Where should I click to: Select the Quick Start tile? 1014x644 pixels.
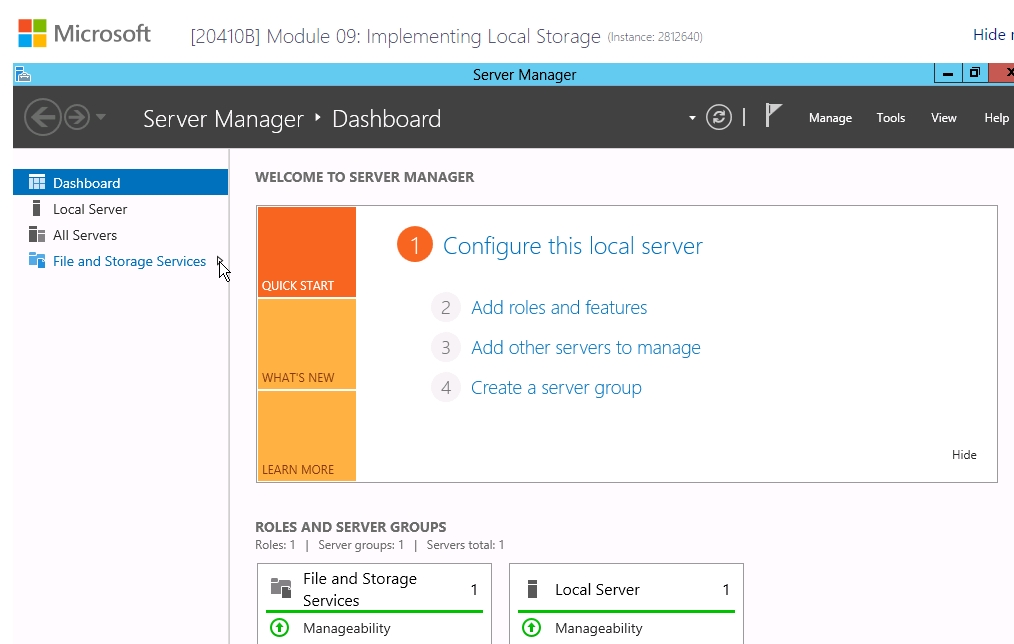tap(307, 252)
